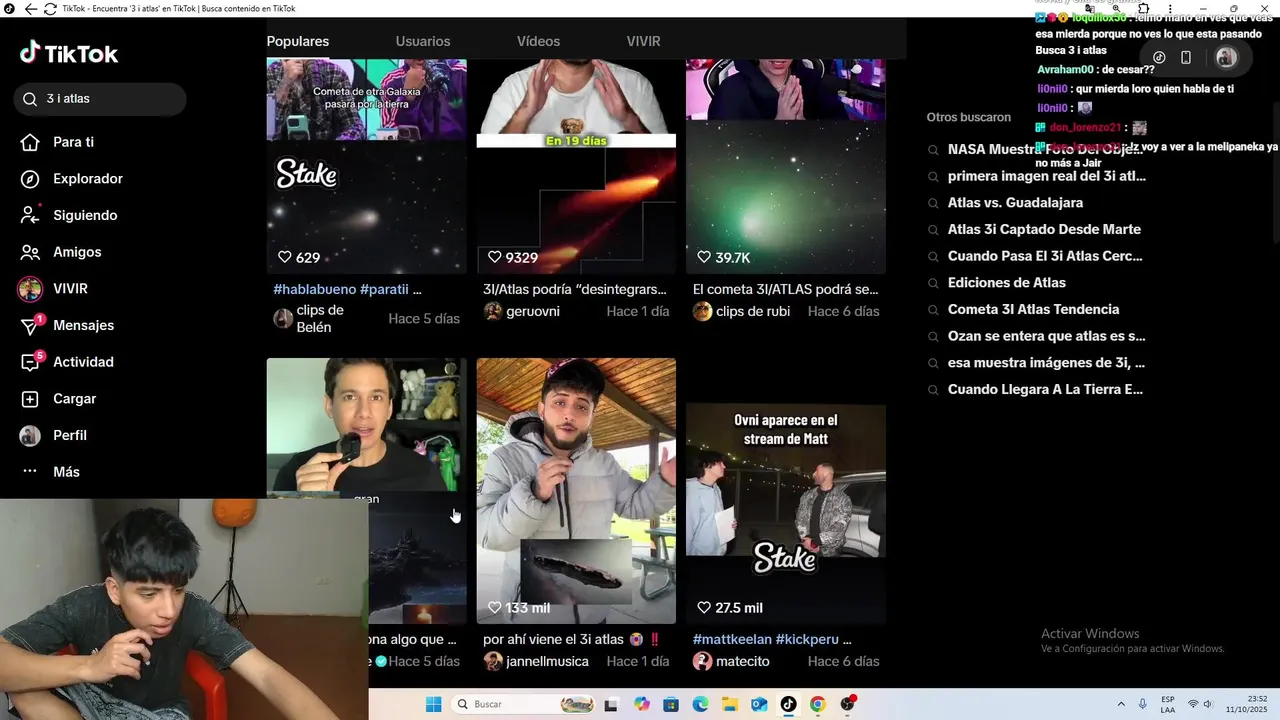The image size is (1280, 720).
Task: Click the coin icon next to the phone icon
Action: [x=1159, y=57]
